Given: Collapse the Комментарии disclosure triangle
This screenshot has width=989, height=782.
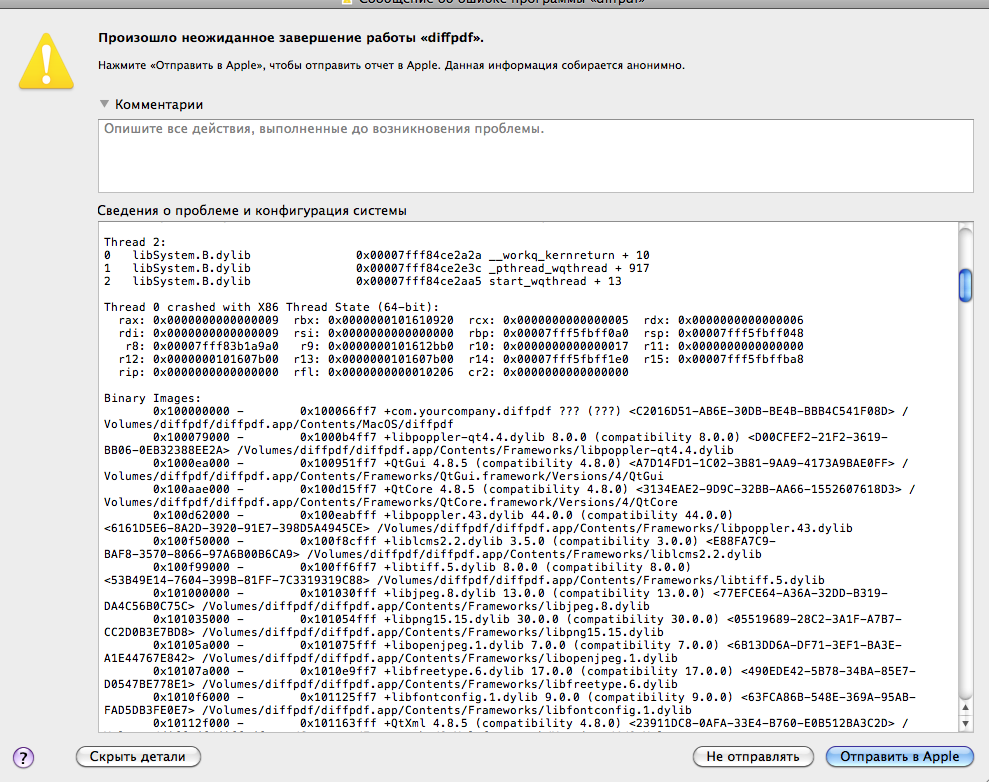Looking at the screenshot, I should pos(105,104).
